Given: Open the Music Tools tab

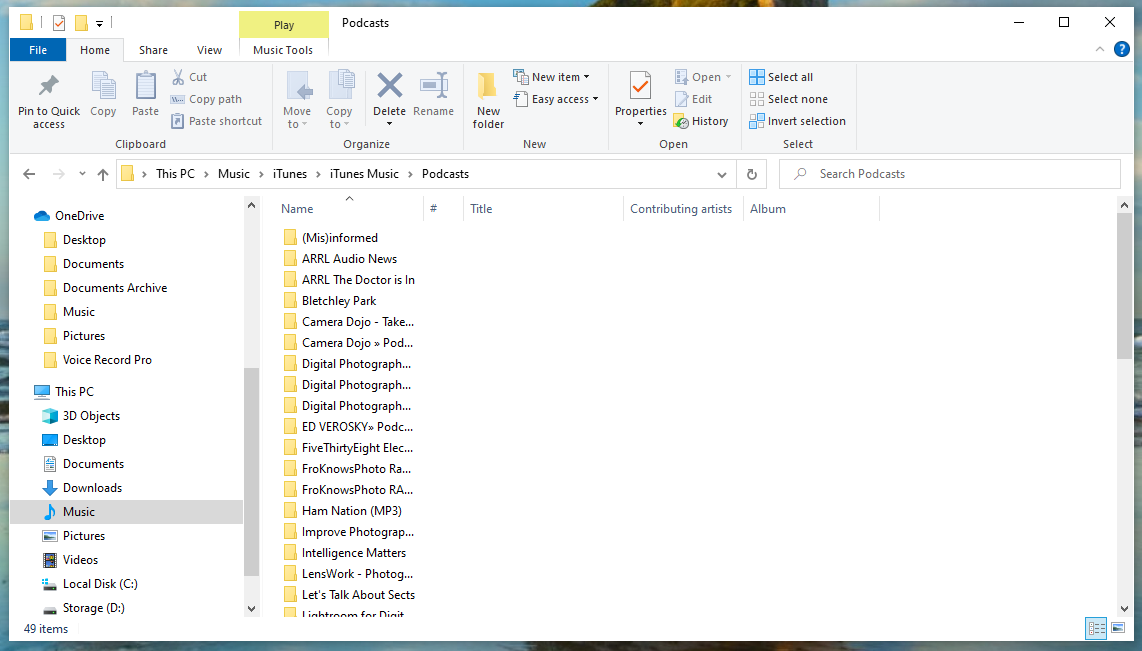Looking at the screenshot, I should click(283, 50).
